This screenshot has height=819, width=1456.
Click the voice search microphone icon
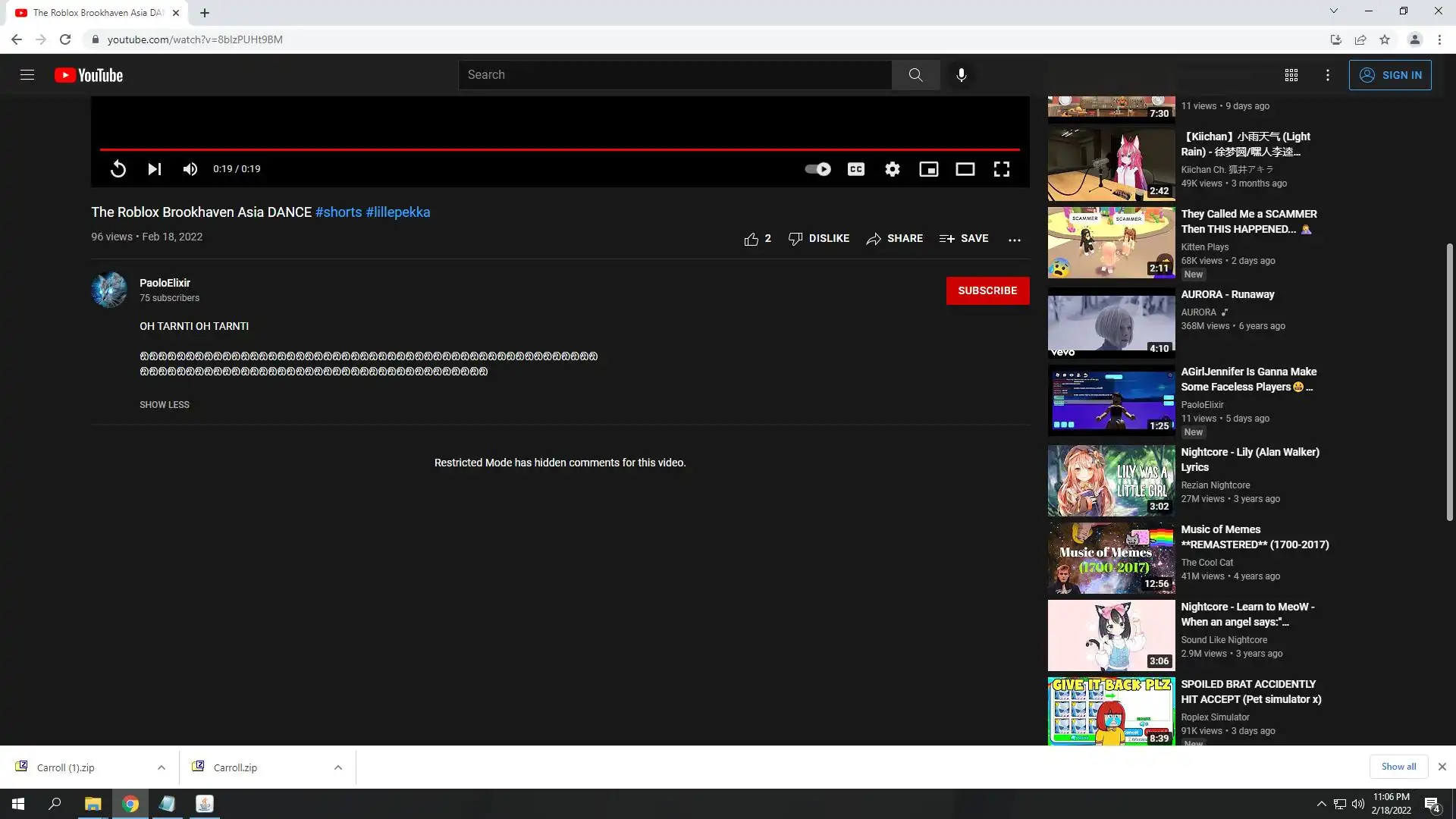(962, 75)
